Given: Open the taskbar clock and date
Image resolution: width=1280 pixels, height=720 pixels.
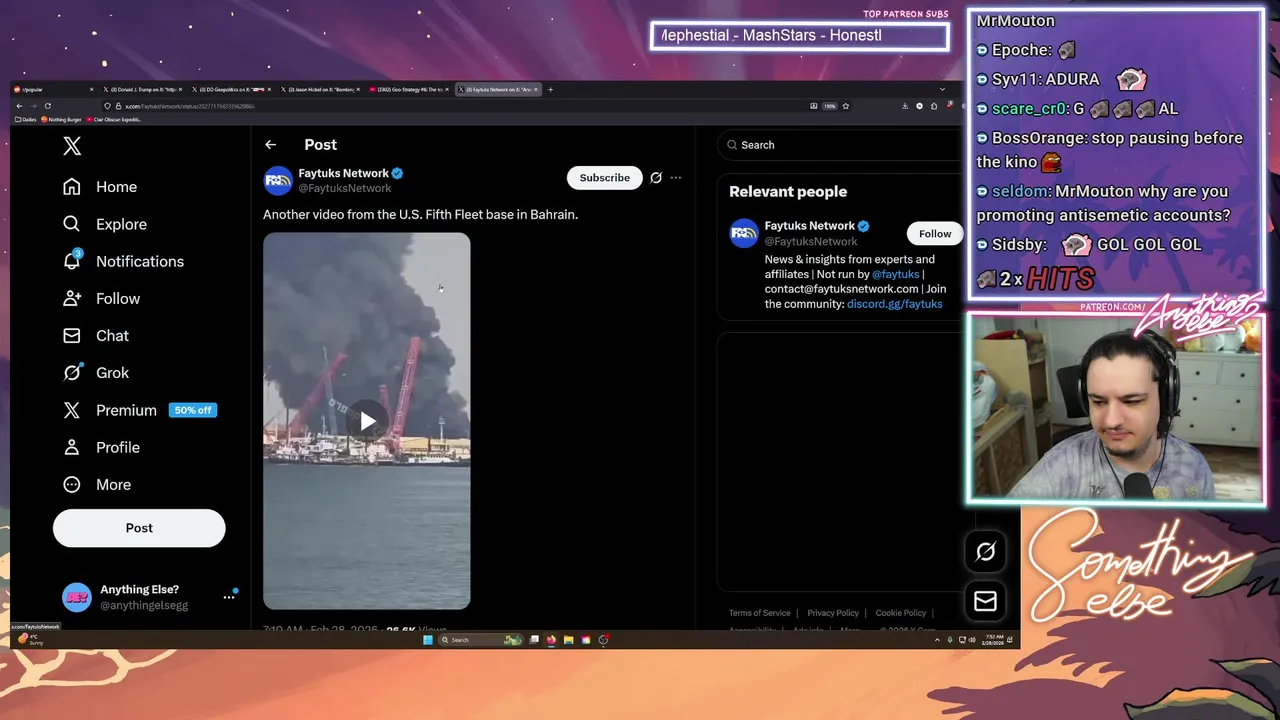Looking at the screenshot, I should [994, 640].
